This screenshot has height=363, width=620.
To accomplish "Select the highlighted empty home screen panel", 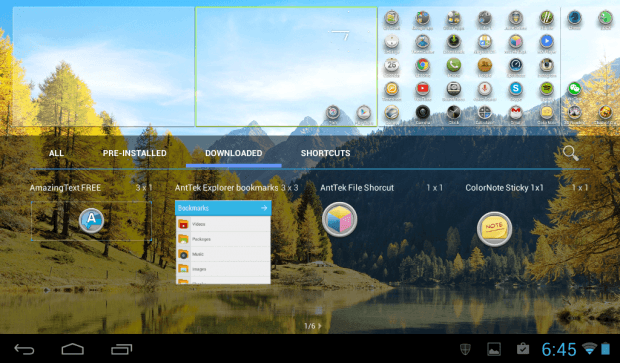I will pyautogui.click(x=286, y=66).
